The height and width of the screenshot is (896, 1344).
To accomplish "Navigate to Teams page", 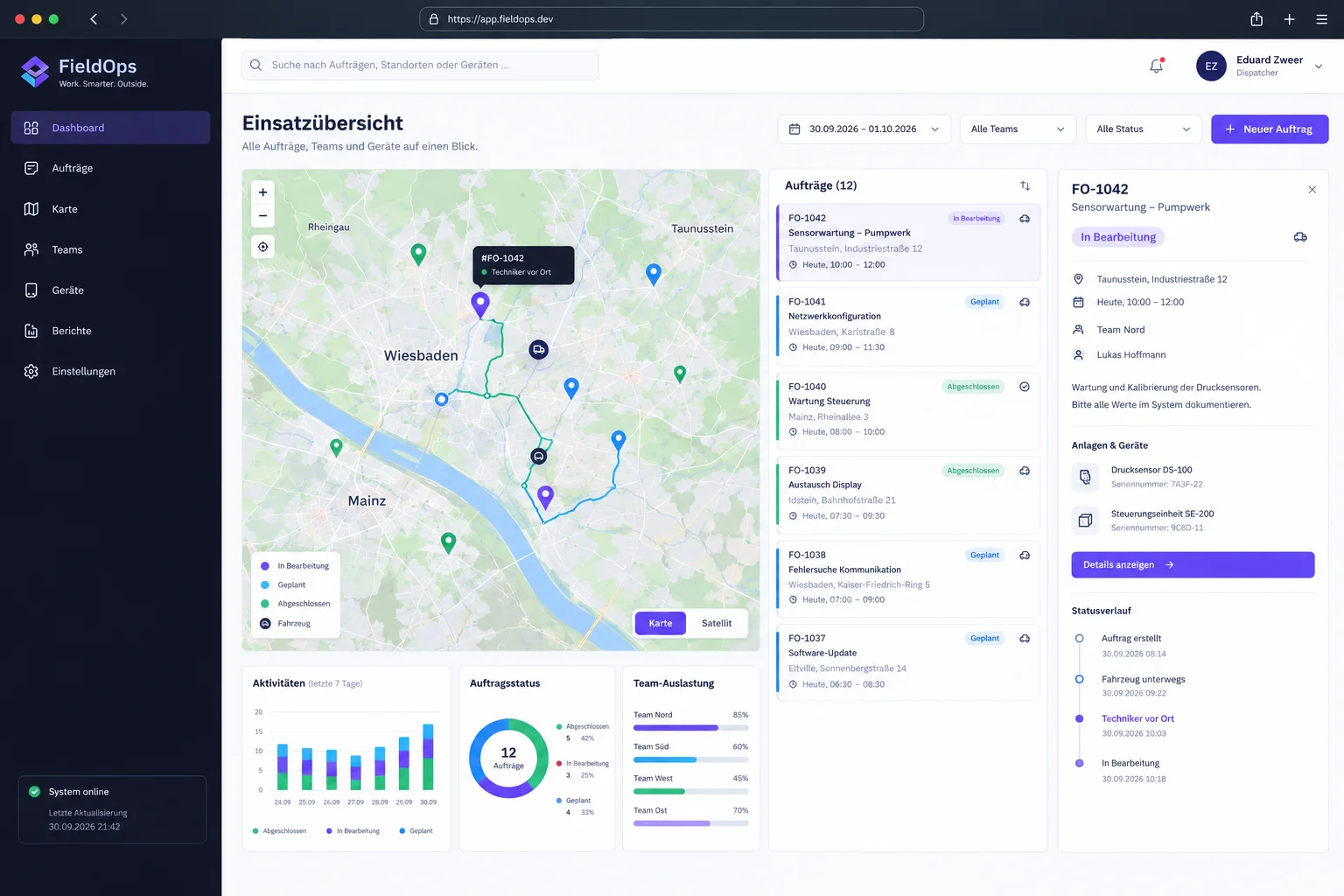I will [110, 249].
